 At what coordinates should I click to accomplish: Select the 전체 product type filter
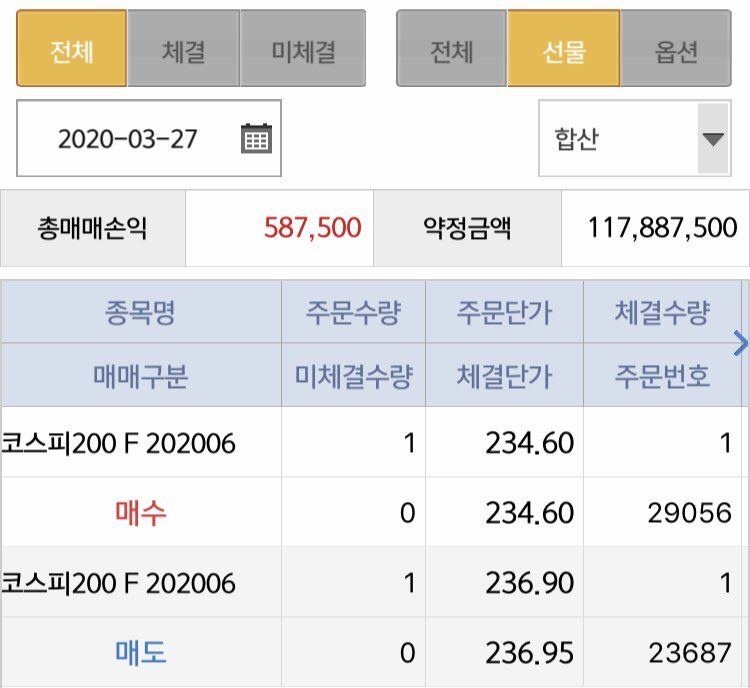click(x=452, y=49)
